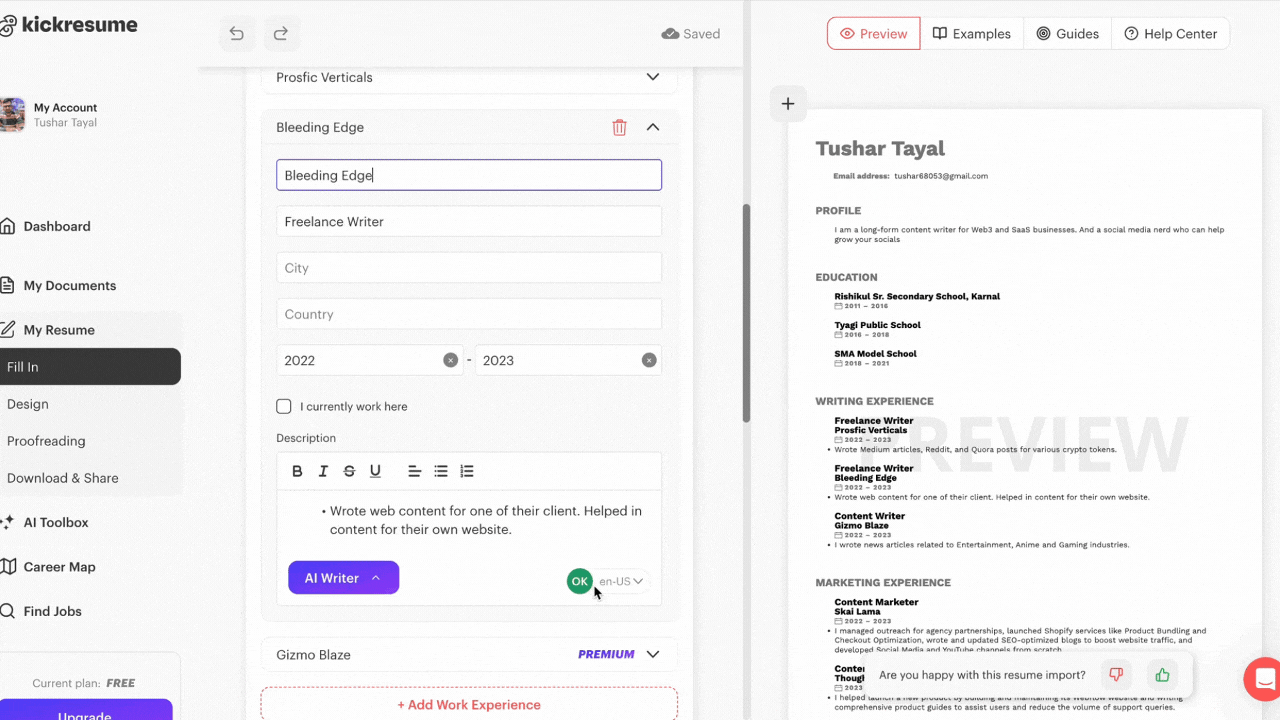Image resolution: width=1280 pixels, height=720 pixels.
Task: Click the redo arrow button
Action: (x=281, y=34)
